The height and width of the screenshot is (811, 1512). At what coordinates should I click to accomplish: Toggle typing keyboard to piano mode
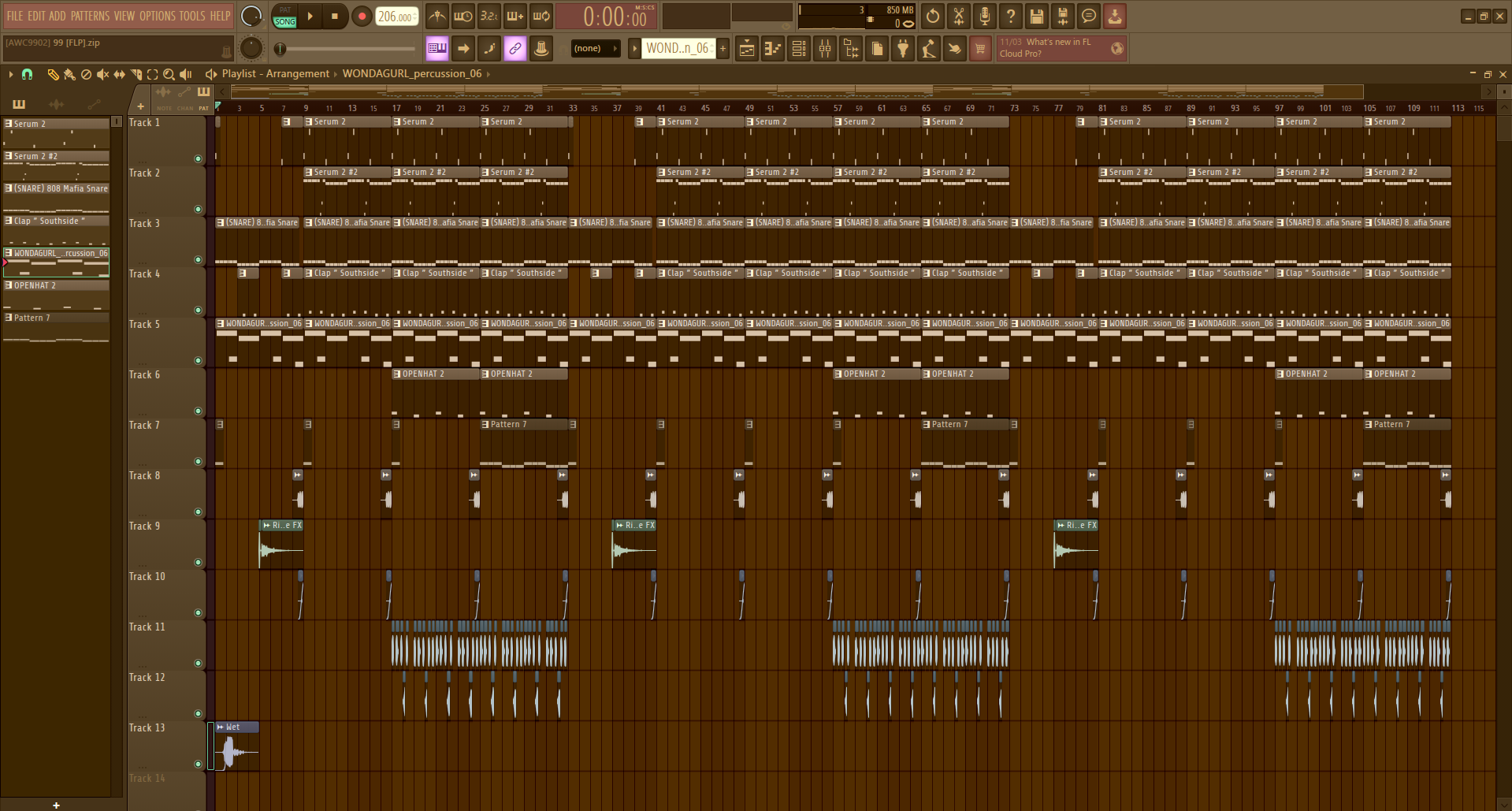click(437, 49)
